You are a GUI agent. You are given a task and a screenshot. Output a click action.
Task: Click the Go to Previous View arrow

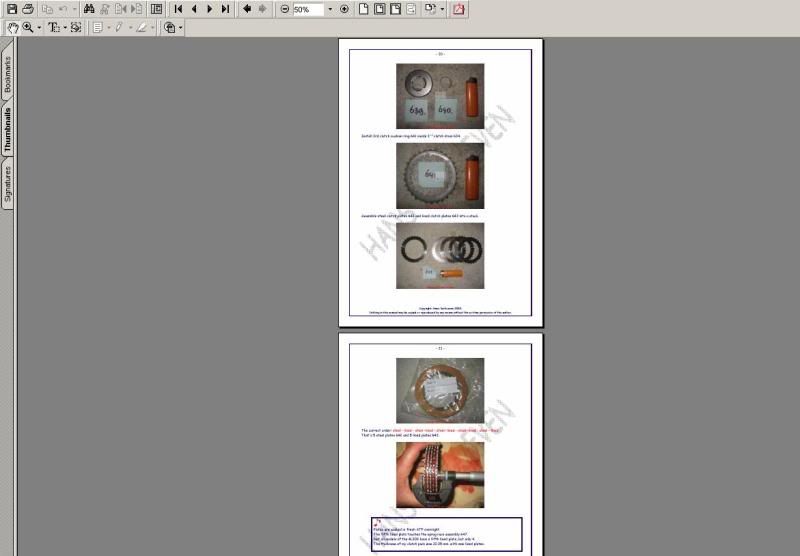tap(247, 9)
